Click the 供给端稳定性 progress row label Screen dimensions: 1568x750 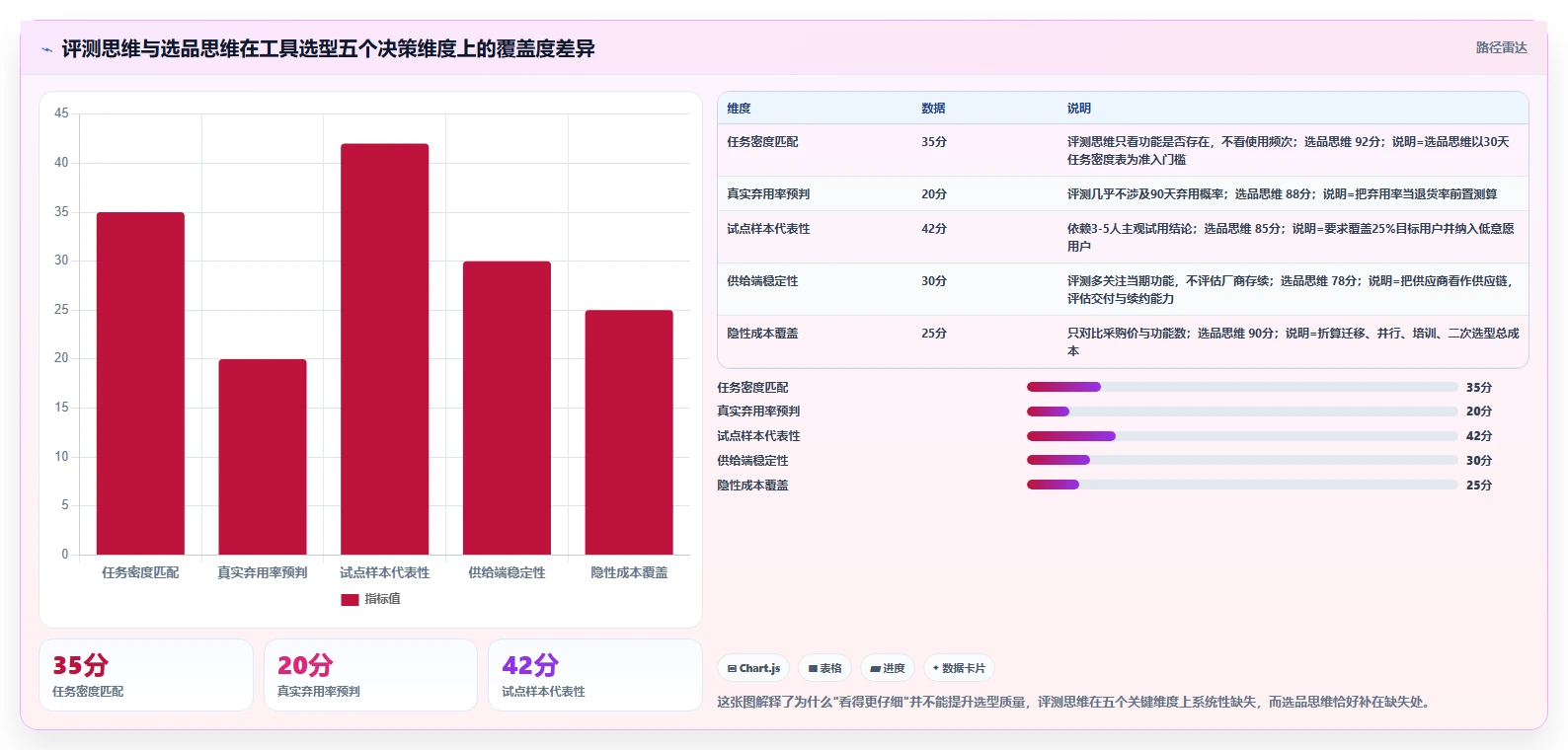click(x=752, y=461)
